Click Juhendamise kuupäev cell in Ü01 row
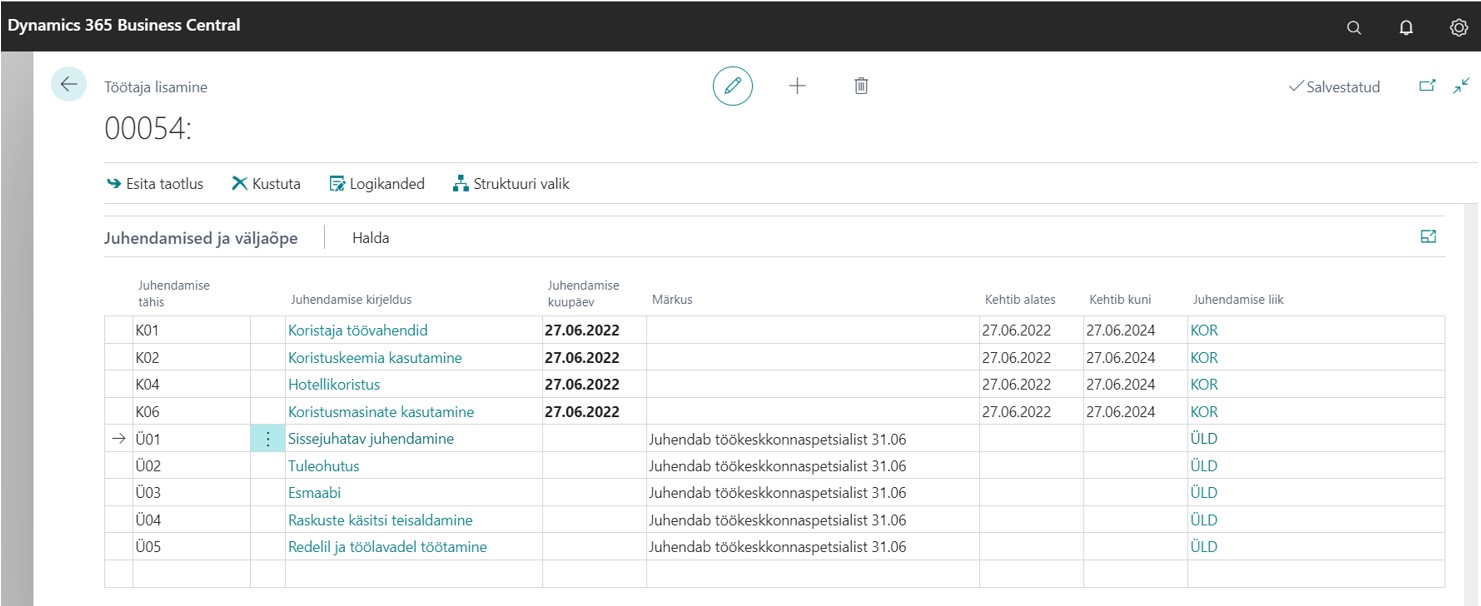The image size is (1481, 606). coord(594,438)
